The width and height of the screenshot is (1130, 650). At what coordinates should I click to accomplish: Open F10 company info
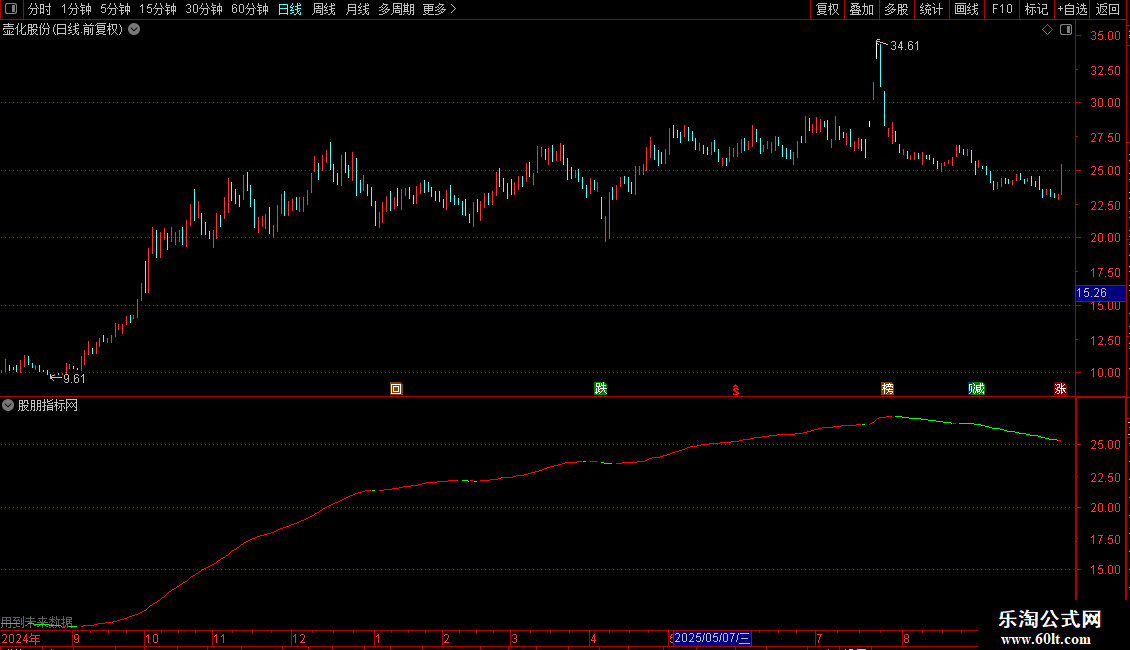tap(1002, 9)
